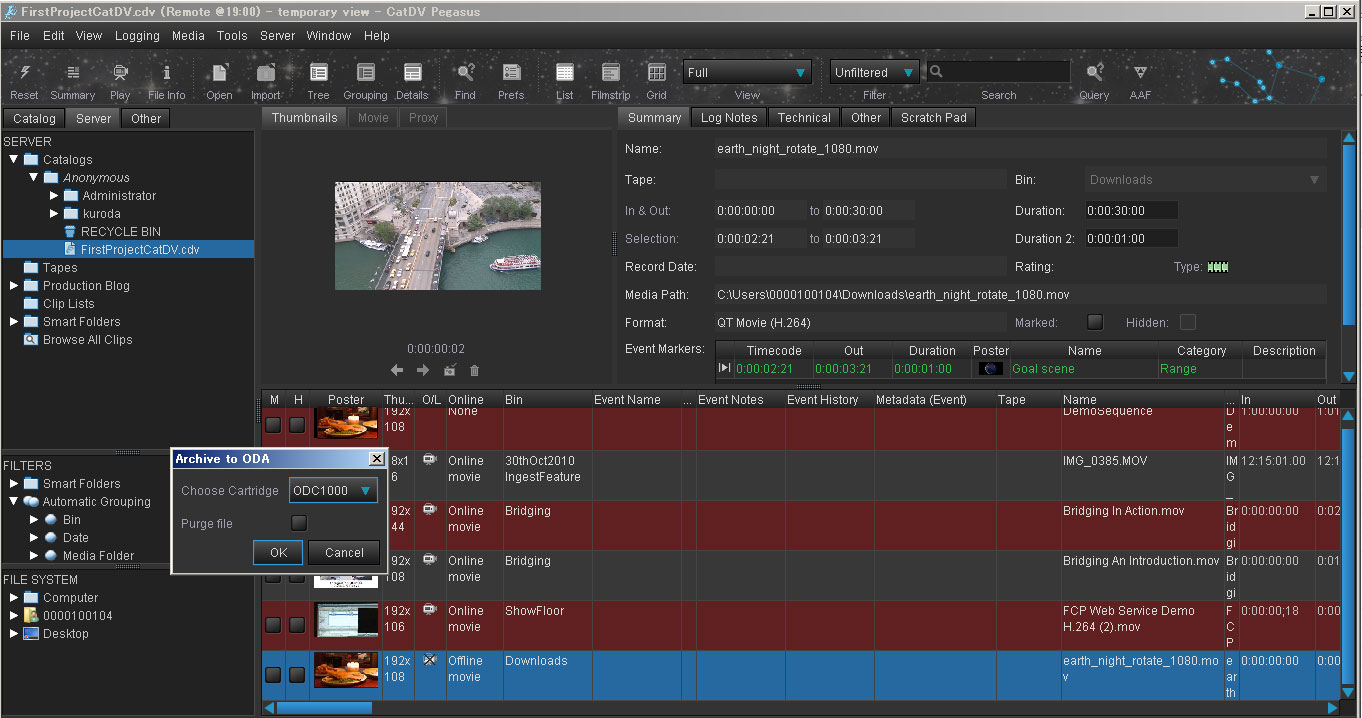Click the Open toolbar icon
This screenshot has width=1362, height=718.
coord(219,73)
